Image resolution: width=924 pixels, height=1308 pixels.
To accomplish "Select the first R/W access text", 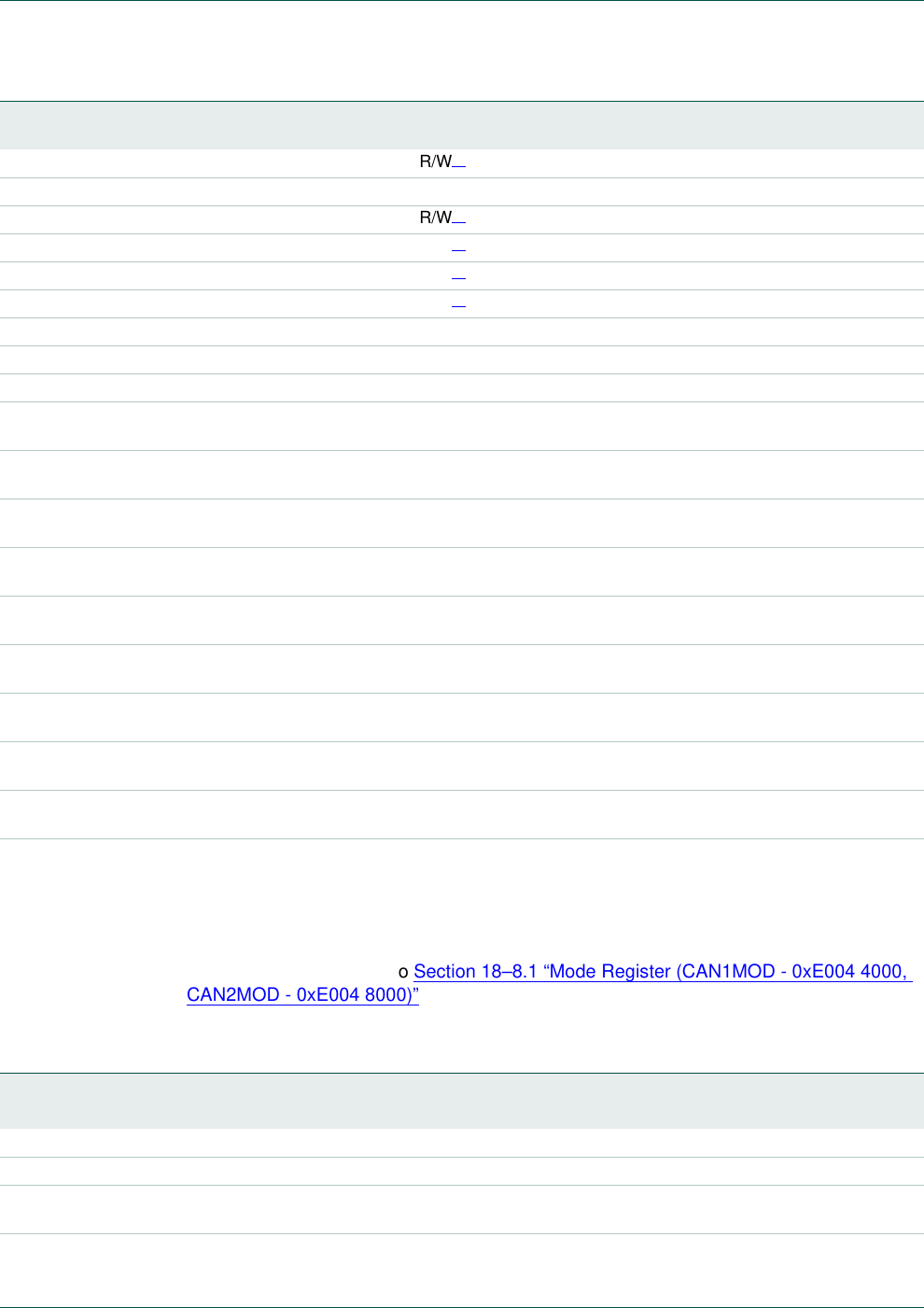I will click(x=435, y=162).
